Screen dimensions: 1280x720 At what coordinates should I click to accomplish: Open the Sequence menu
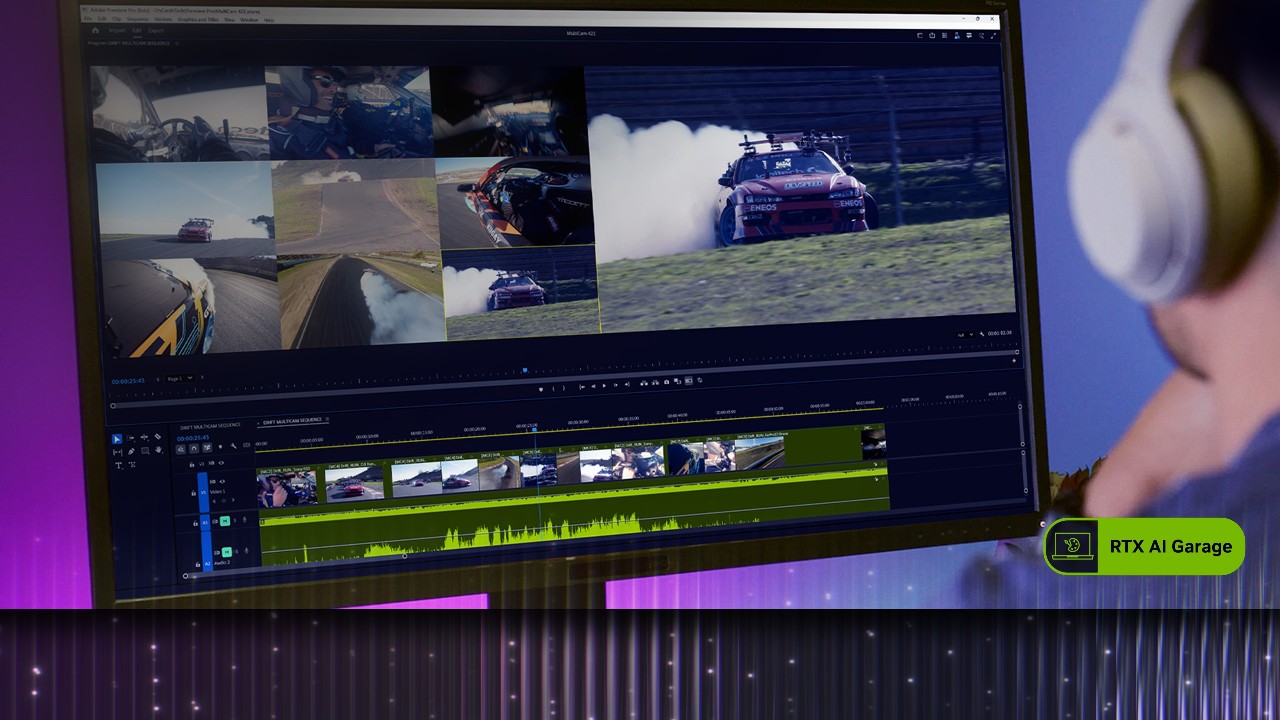137,19
